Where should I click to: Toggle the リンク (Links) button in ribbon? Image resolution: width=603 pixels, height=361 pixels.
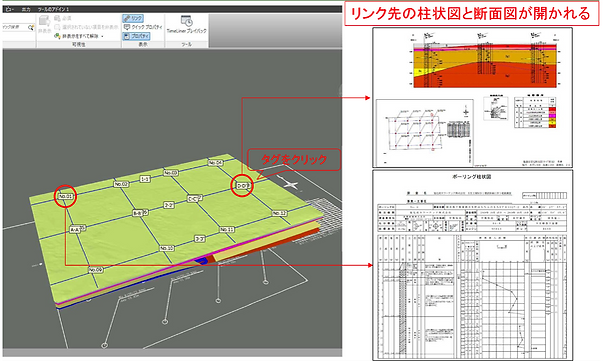click(x=133, y=18)
